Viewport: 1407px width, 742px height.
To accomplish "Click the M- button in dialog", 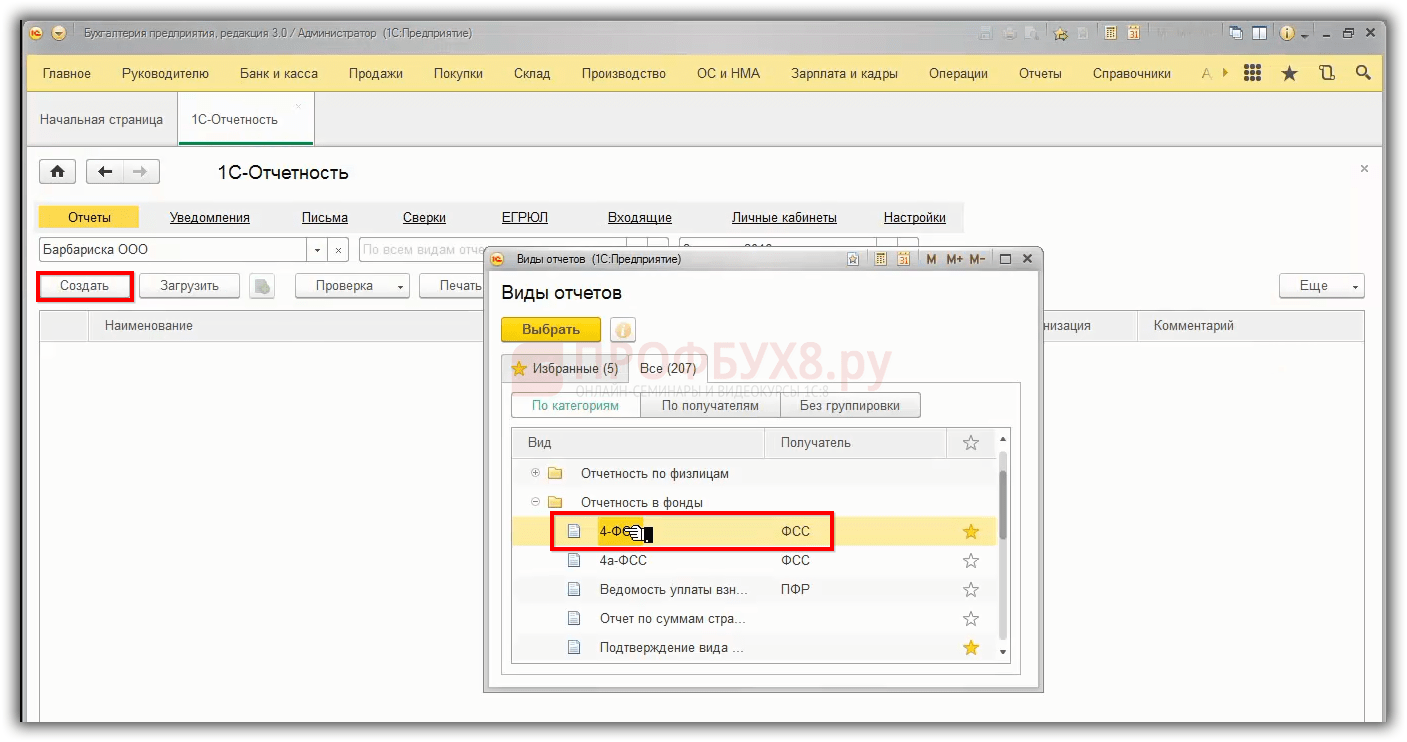I will click(977, 259).
